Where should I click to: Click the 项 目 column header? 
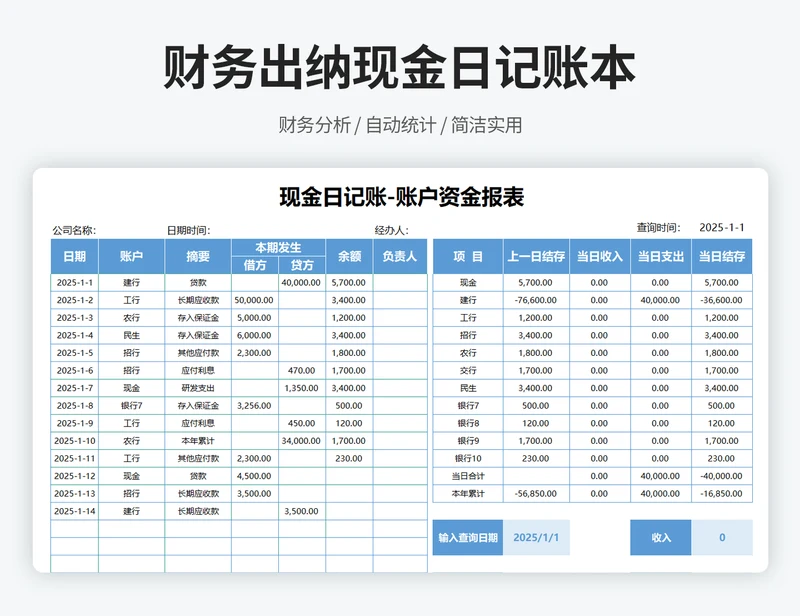click(468, 256)
